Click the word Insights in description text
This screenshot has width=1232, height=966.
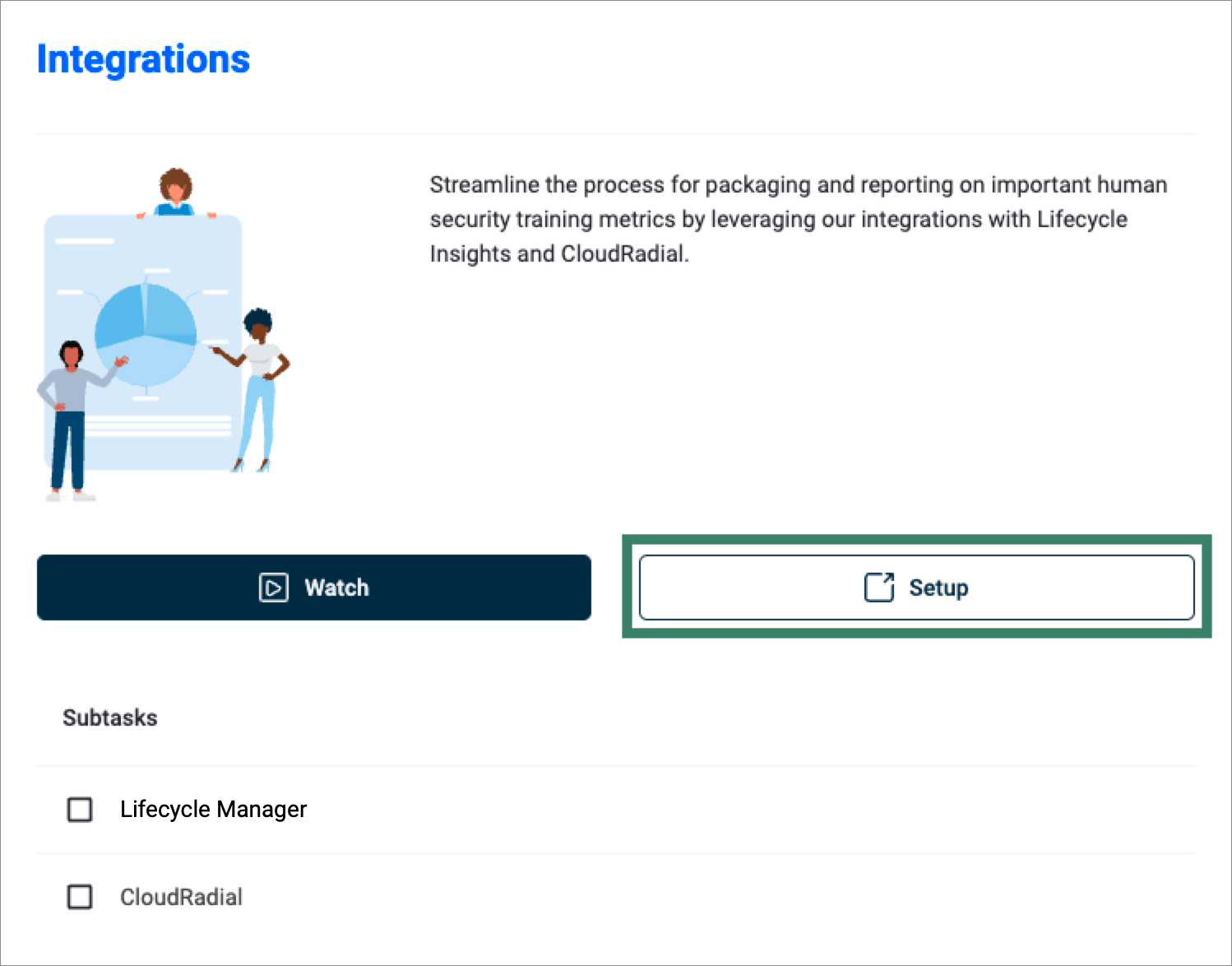click(x=470, y=253)
